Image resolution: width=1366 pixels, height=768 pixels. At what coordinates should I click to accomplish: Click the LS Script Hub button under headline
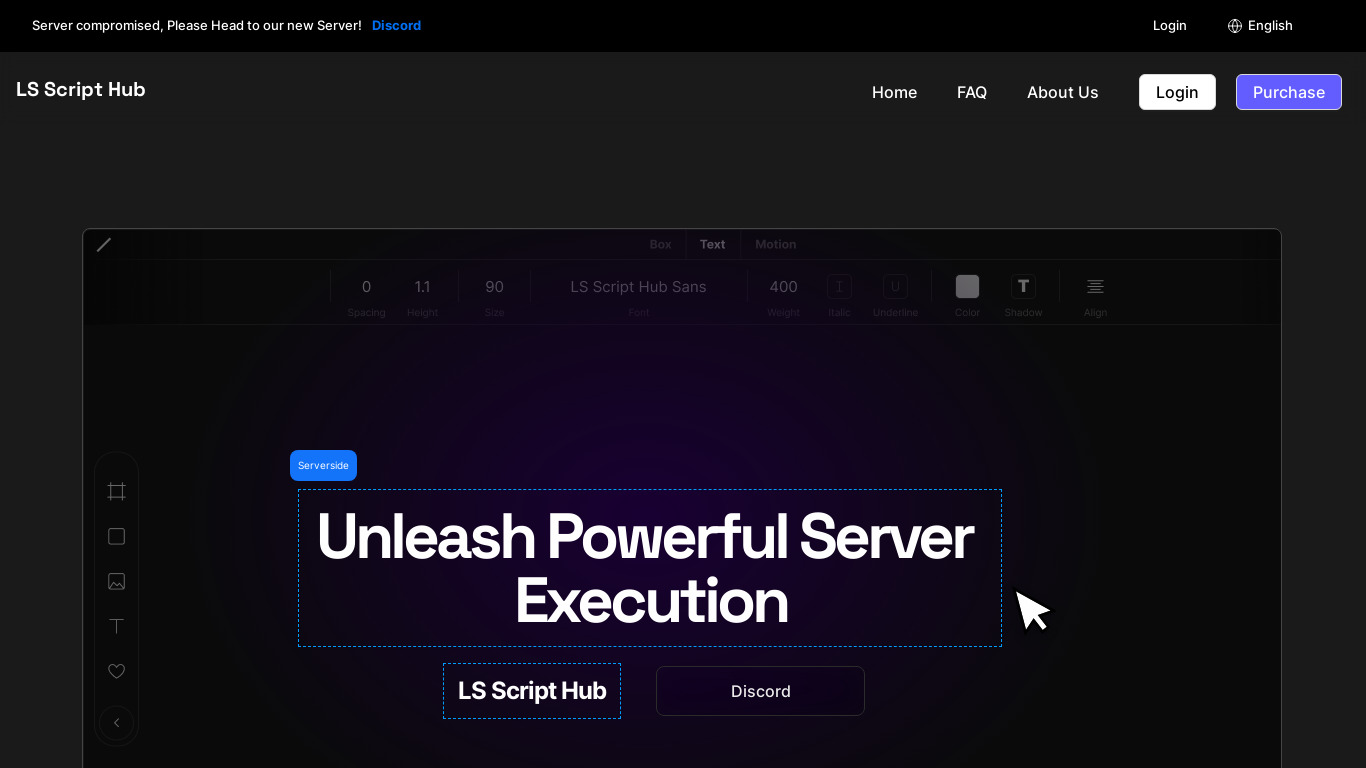(x=532, y=691)
